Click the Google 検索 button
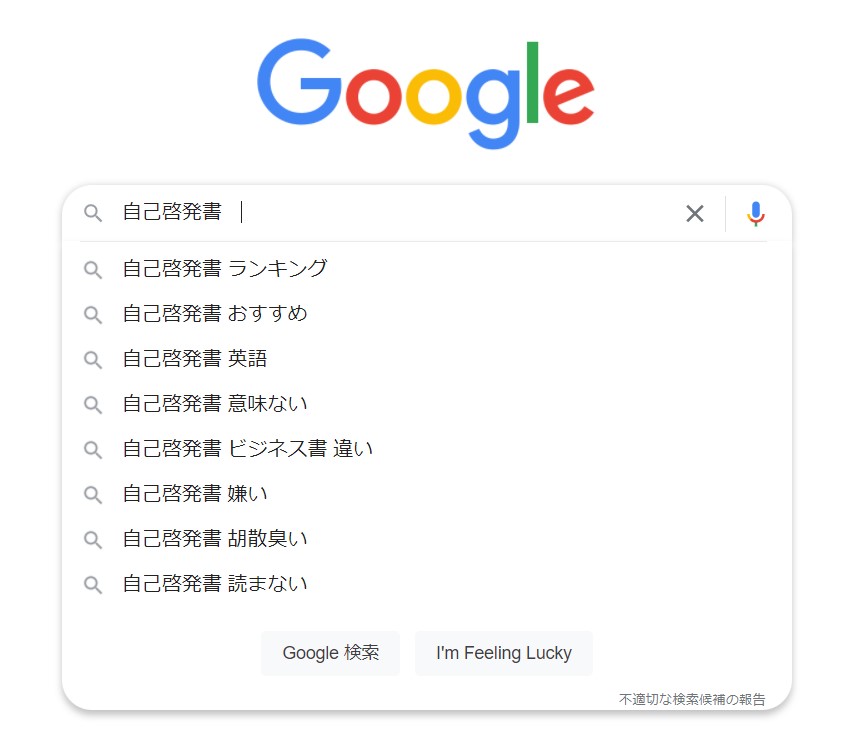 click(x=331, y=653)
